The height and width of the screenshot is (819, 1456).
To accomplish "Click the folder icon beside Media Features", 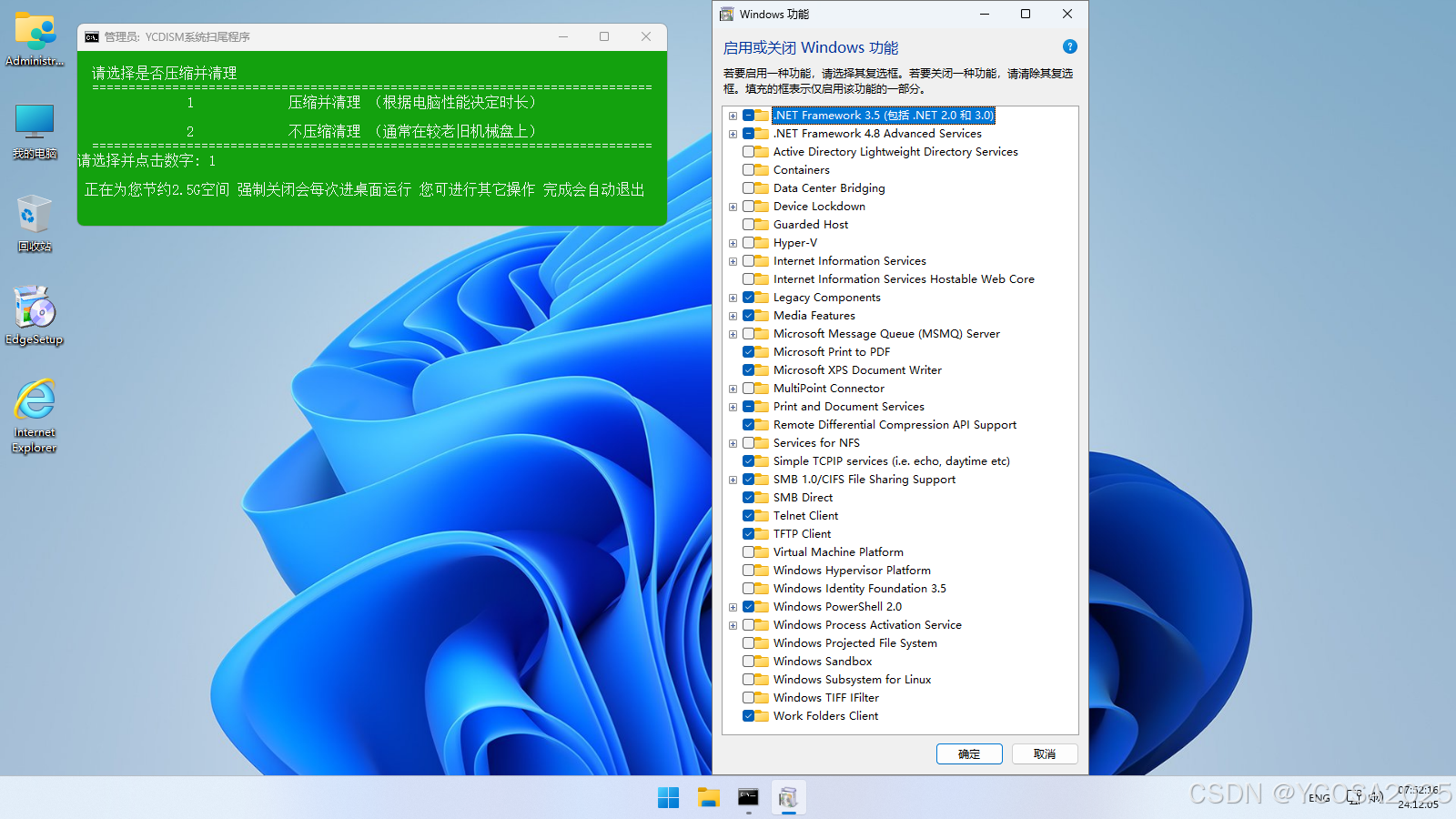I will coord(762,316).
